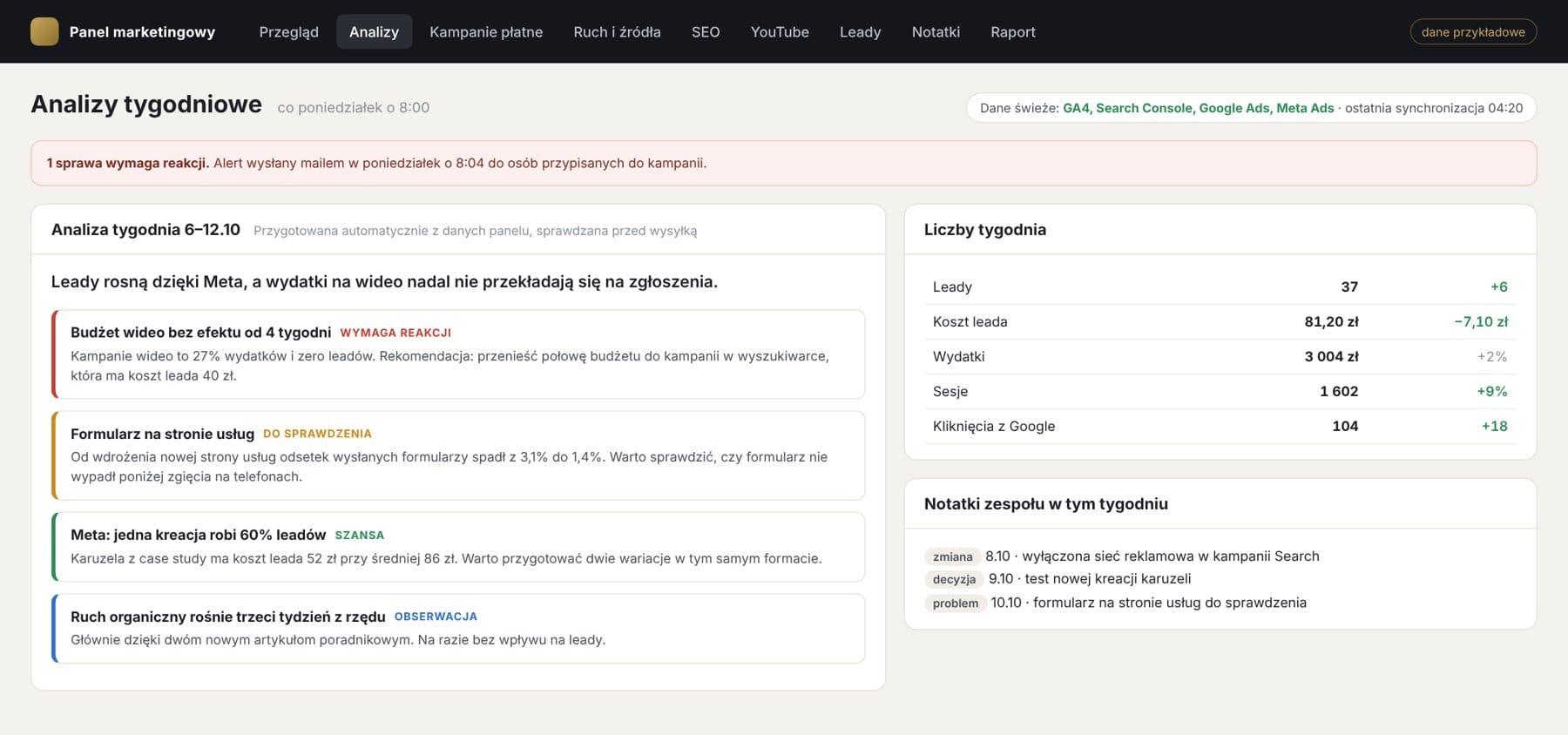Viewport: 1568px width, 735px height.
Task: Click the gold Panel marketingowy logo icon
Action: [44, 31]
